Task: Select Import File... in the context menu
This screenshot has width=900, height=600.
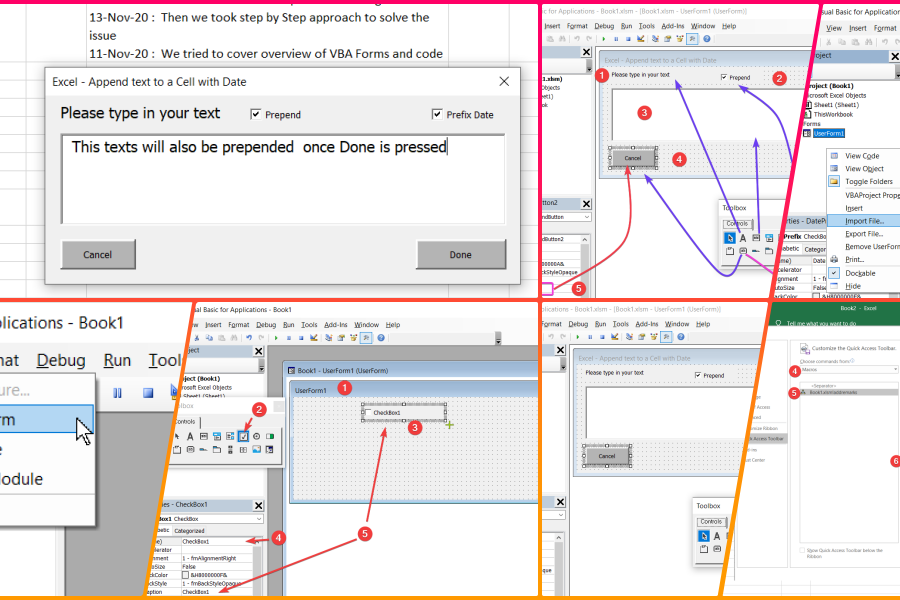Action: 864,221
